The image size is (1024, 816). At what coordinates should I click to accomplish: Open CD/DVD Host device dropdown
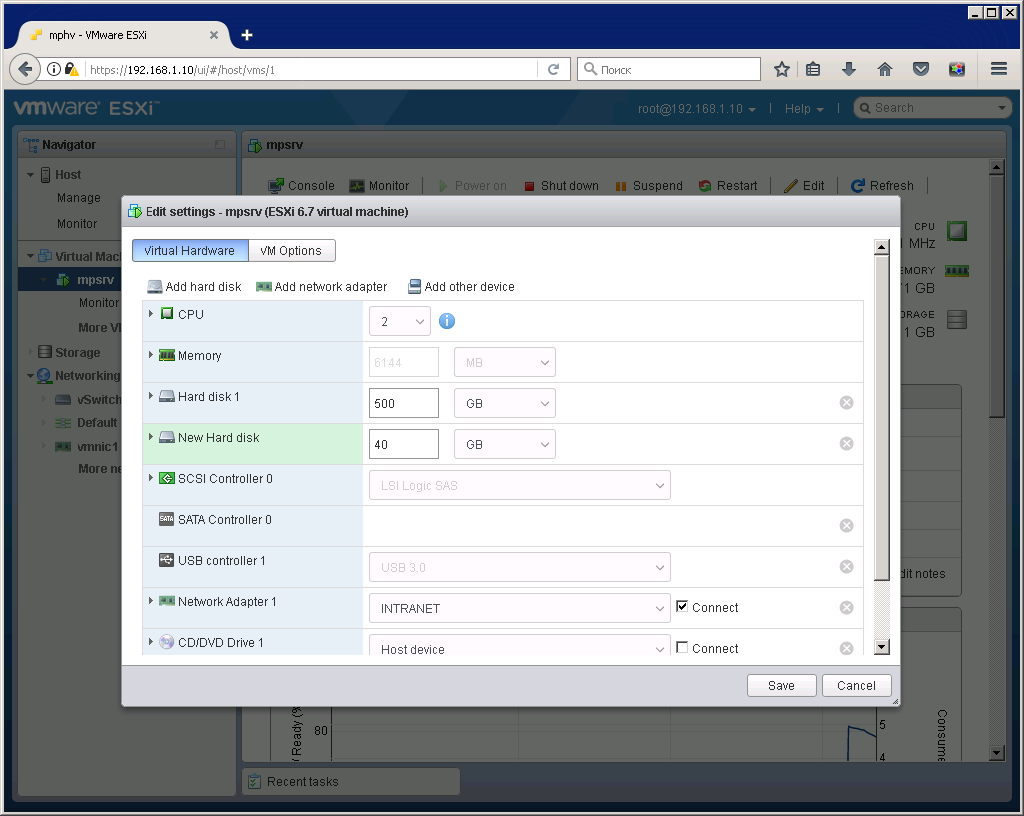click(520, 646)
